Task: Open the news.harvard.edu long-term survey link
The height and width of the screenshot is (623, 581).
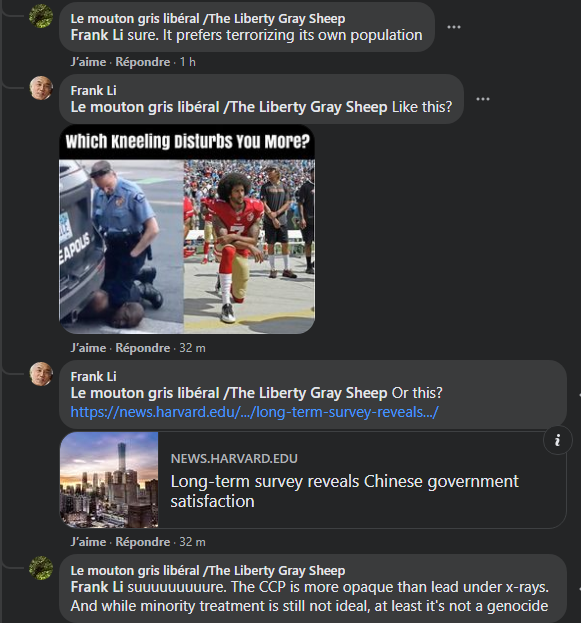Action: click(254, 412)
